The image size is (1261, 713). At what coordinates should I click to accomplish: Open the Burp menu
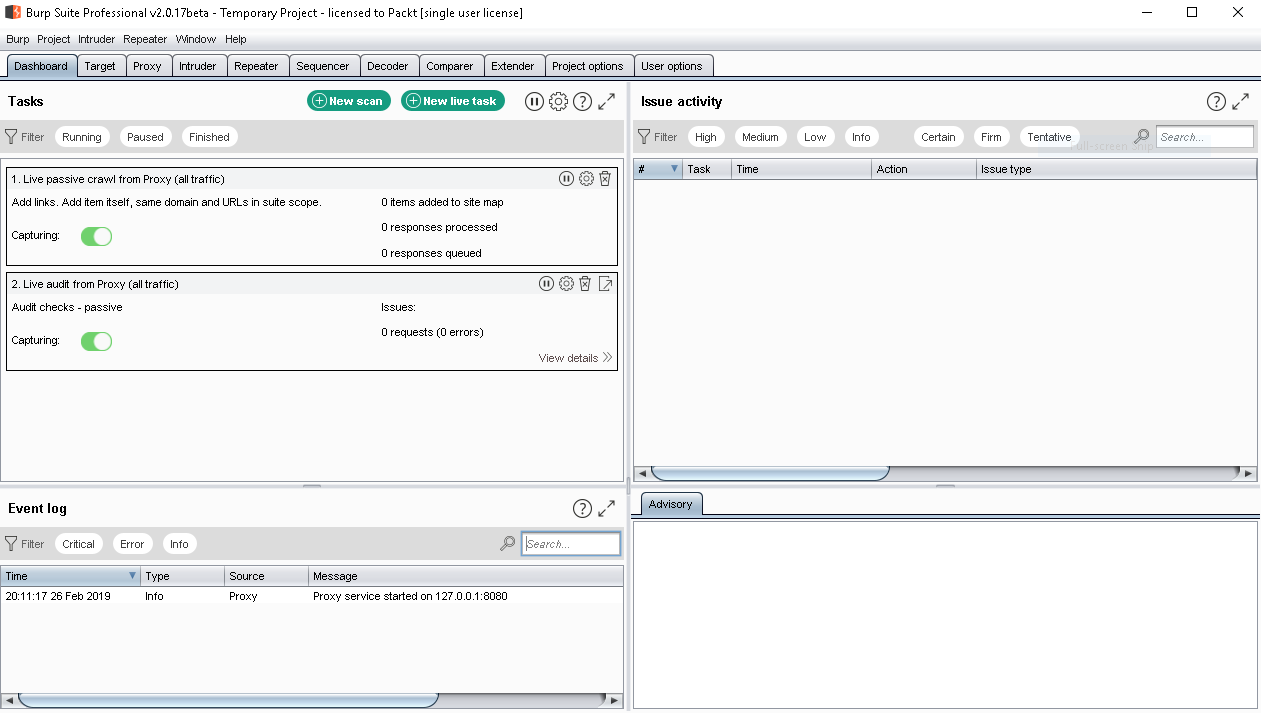18,39
